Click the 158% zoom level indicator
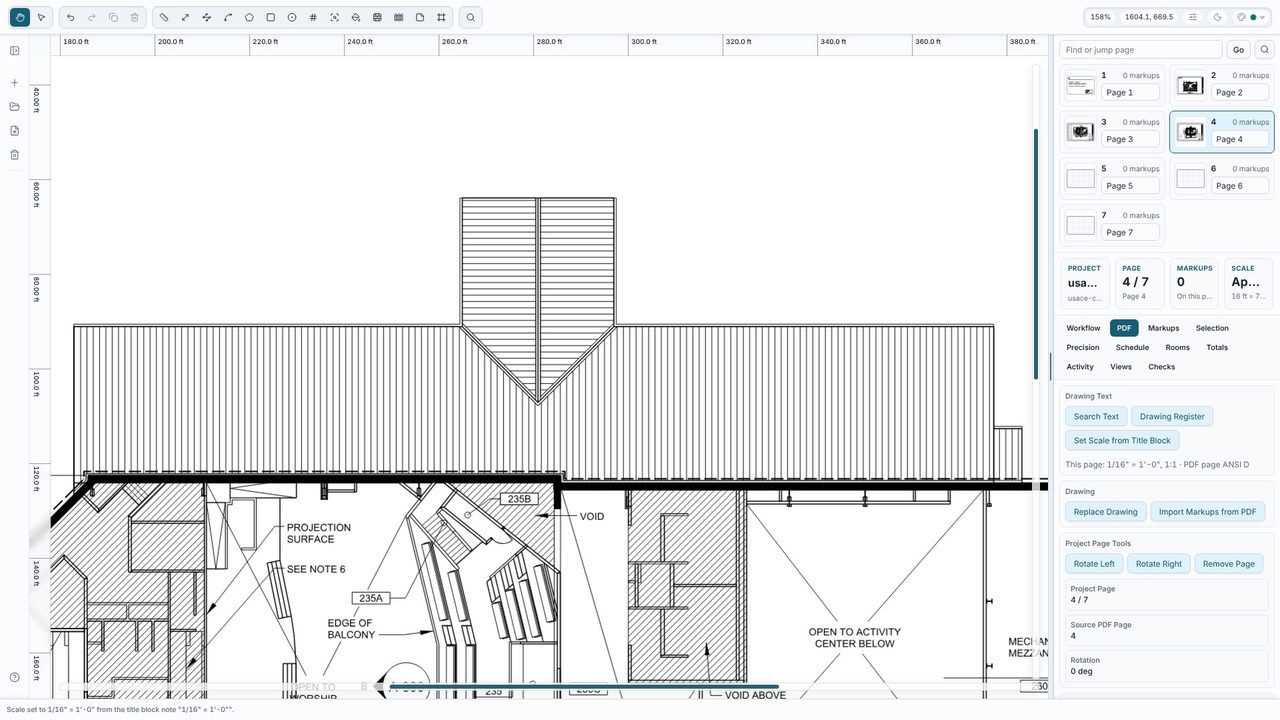1280x720 pixels. point(1100,17)
